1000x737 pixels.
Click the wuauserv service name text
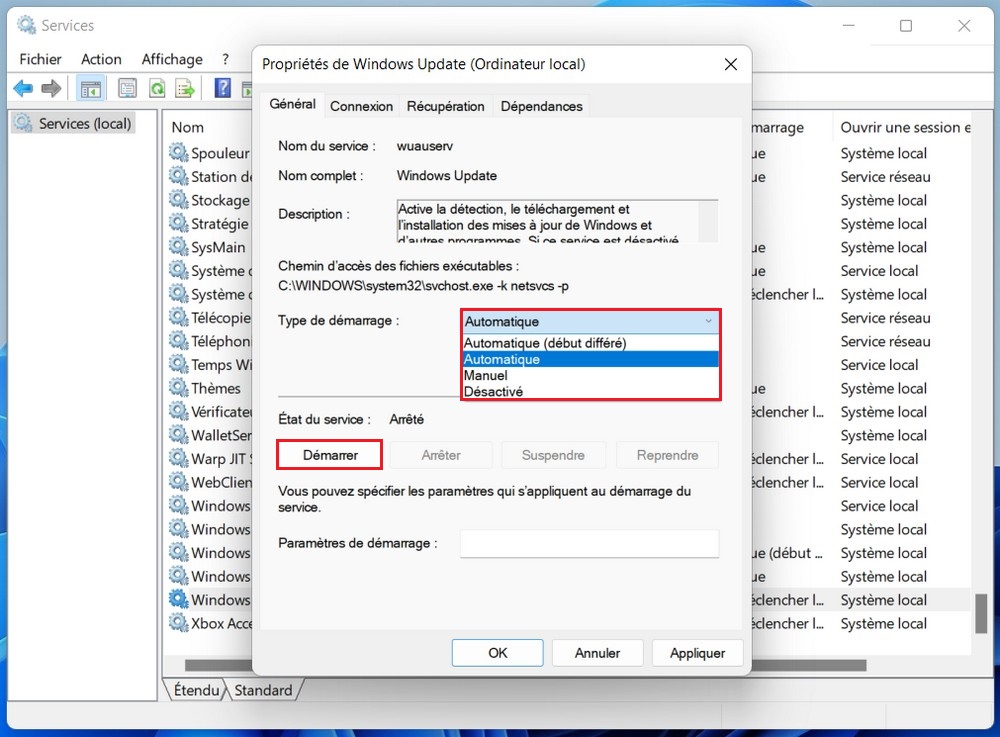pos(424,146)
